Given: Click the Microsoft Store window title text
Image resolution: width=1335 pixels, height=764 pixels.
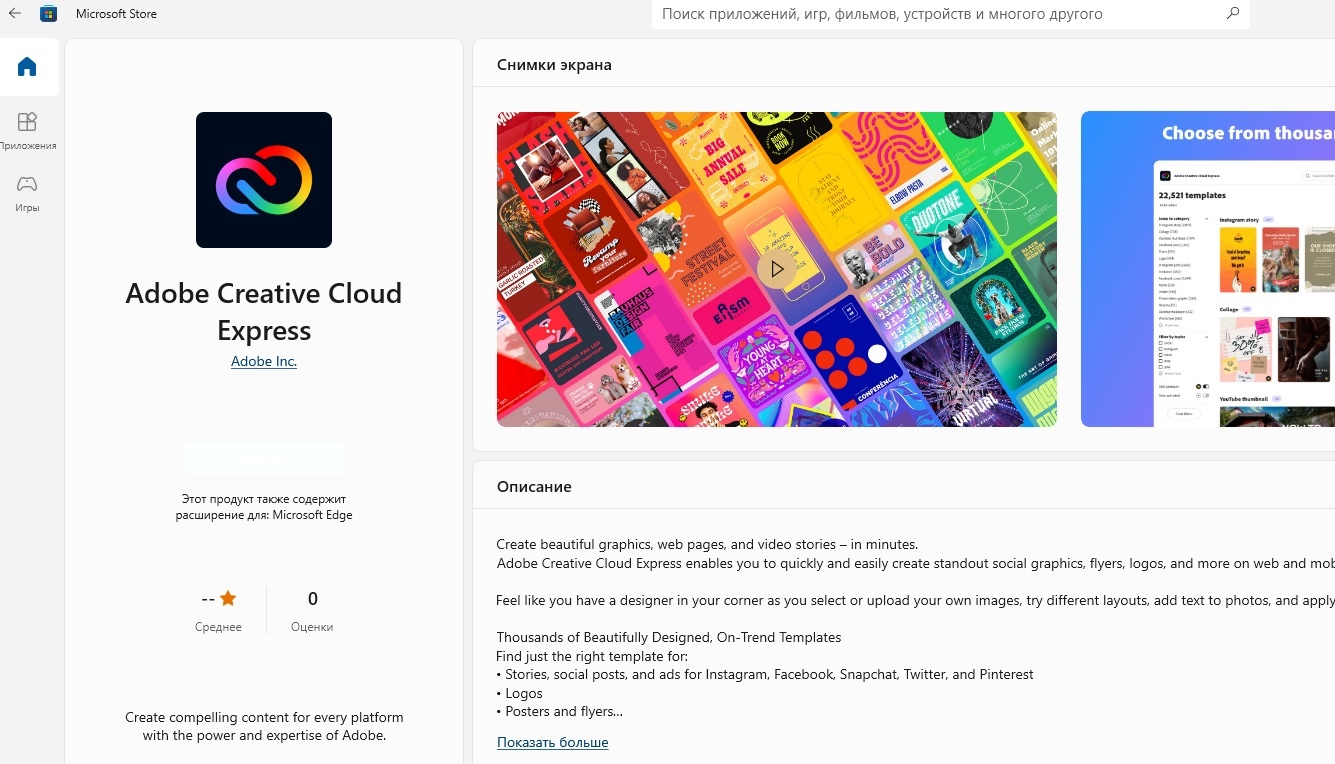Looking at the screenshot, I should (x=116, y=14).
